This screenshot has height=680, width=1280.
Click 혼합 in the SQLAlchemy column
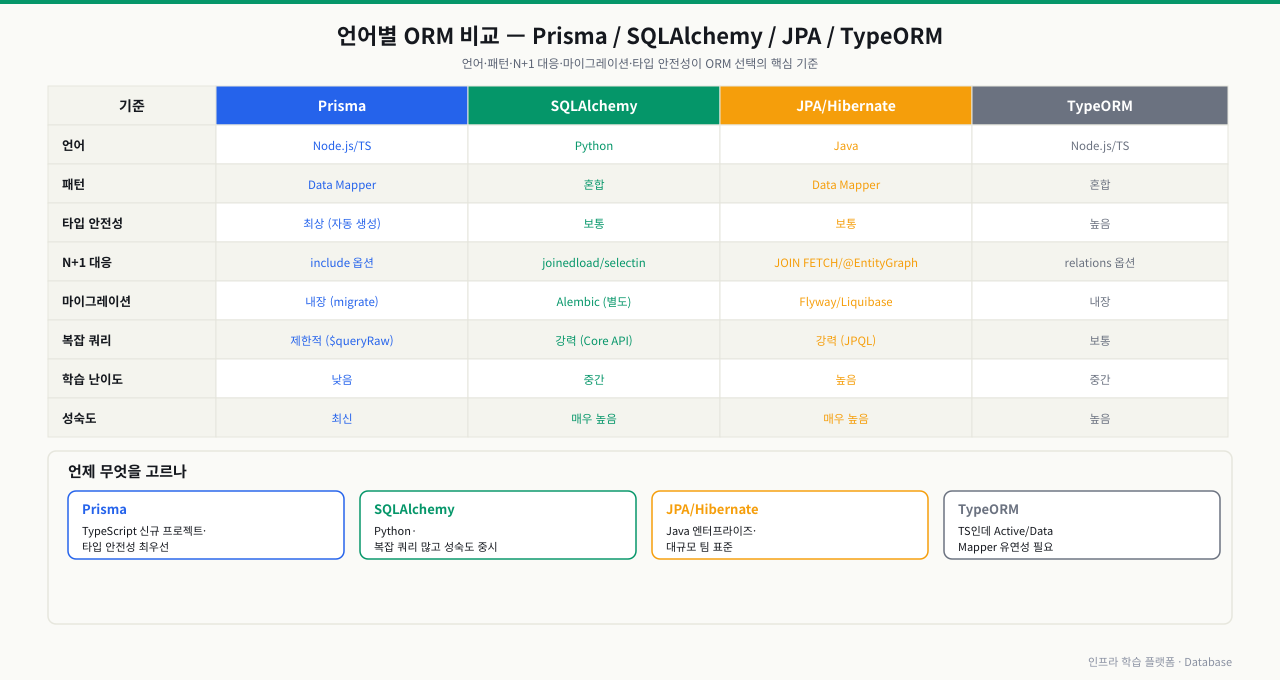tap(594, 184)
